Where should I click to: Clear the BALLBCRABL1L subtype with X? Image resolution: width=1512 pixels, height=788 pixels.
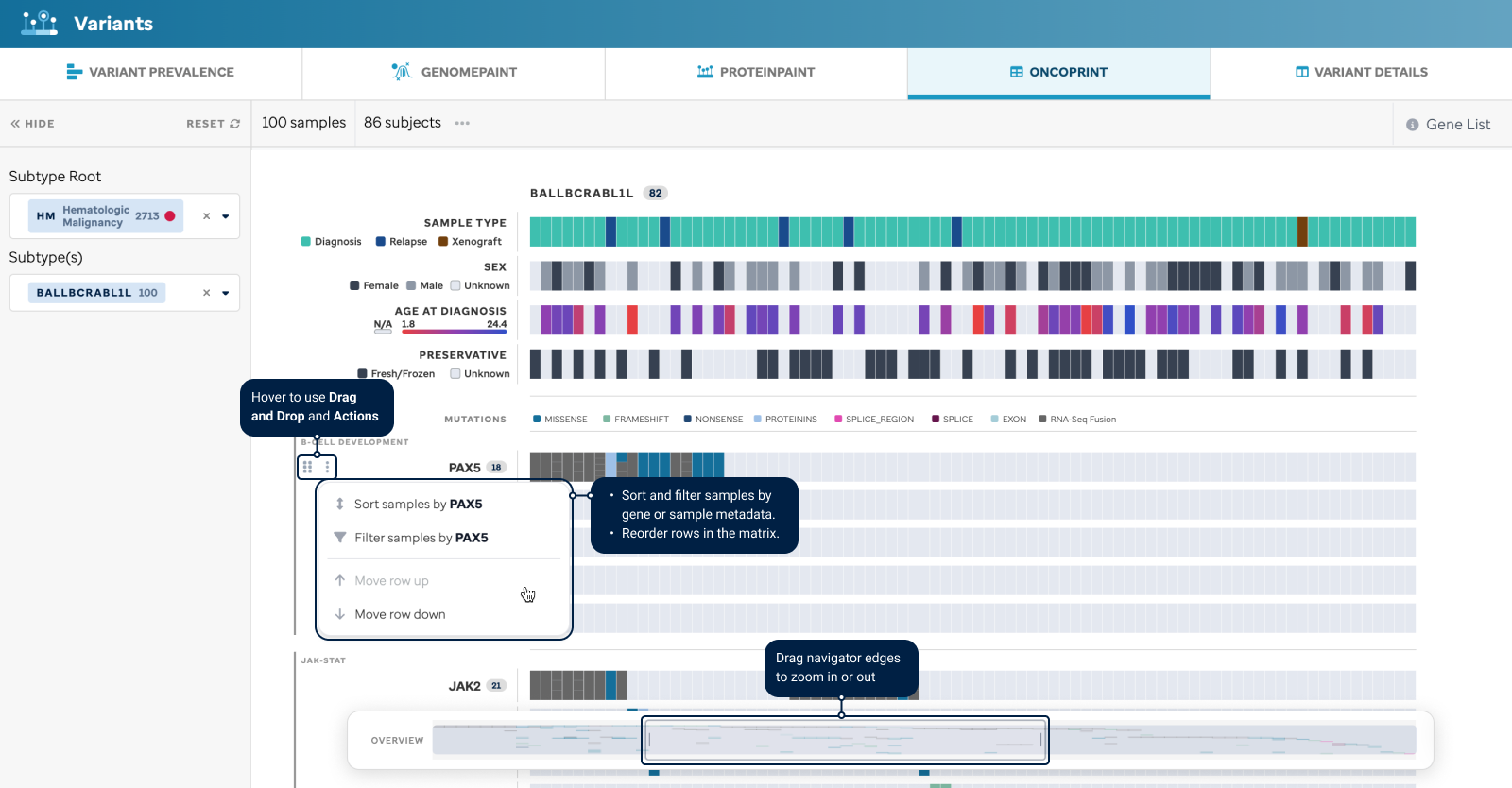click(x=206, y=293)
